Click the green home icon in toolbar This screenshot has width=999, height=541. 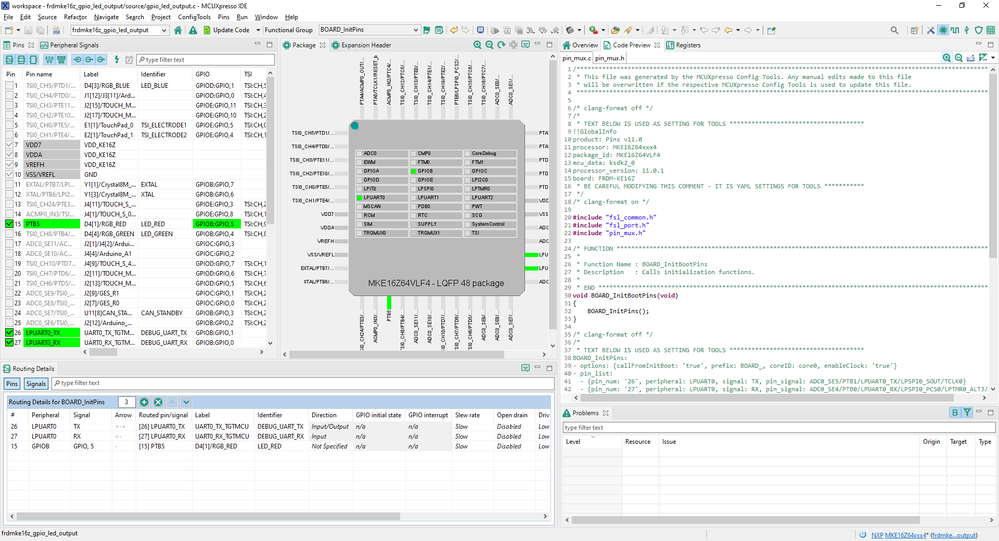tap(178, 30)
